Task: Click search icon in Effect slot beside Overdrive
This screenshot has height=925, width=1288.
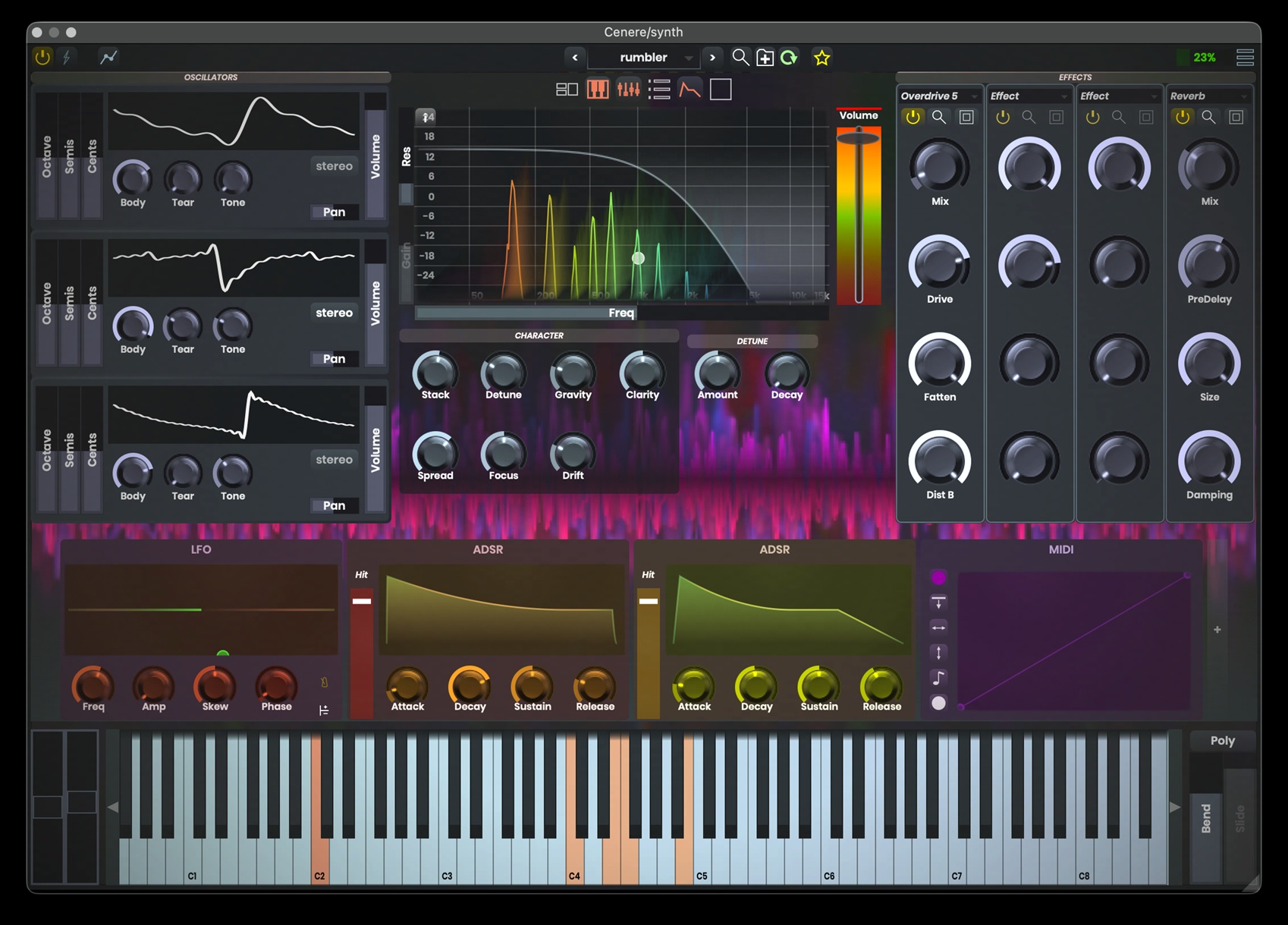Action: pos(1029,117)
